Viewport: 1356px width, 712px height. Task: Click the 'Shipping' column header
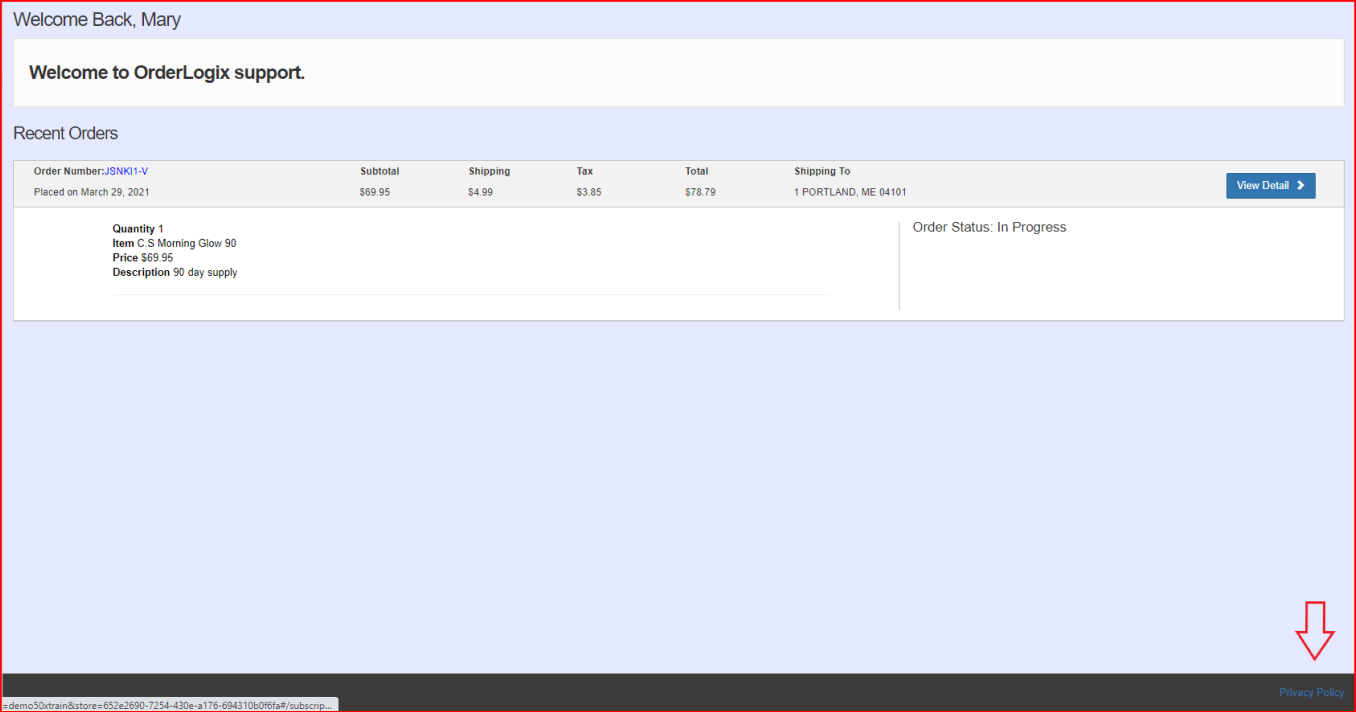(x=489, y=171)
